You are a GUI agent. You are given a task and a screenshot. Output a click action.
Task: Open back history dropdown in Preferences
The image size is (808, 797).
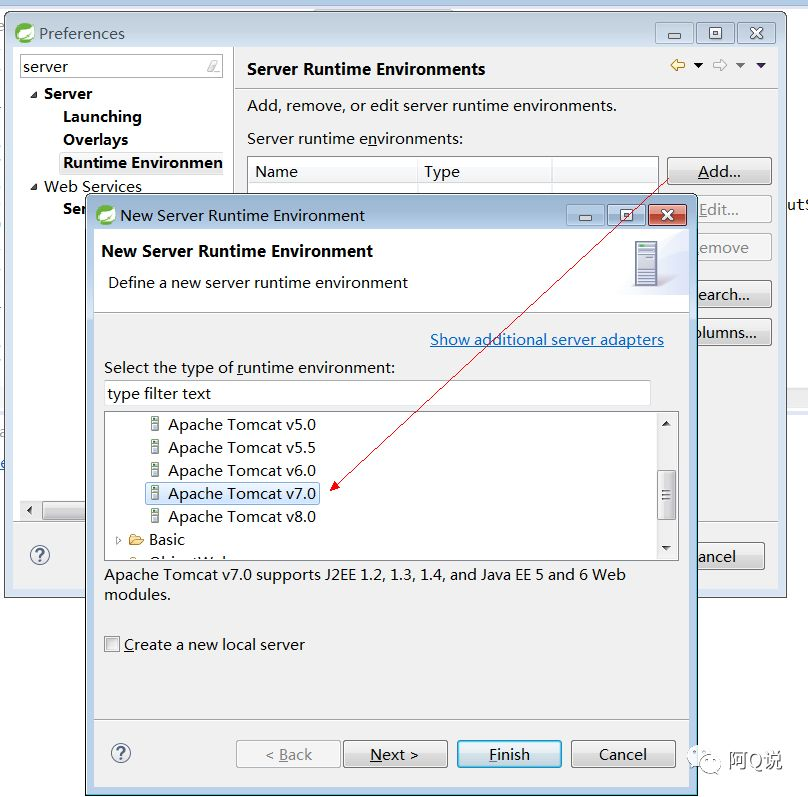click(698, 65)
